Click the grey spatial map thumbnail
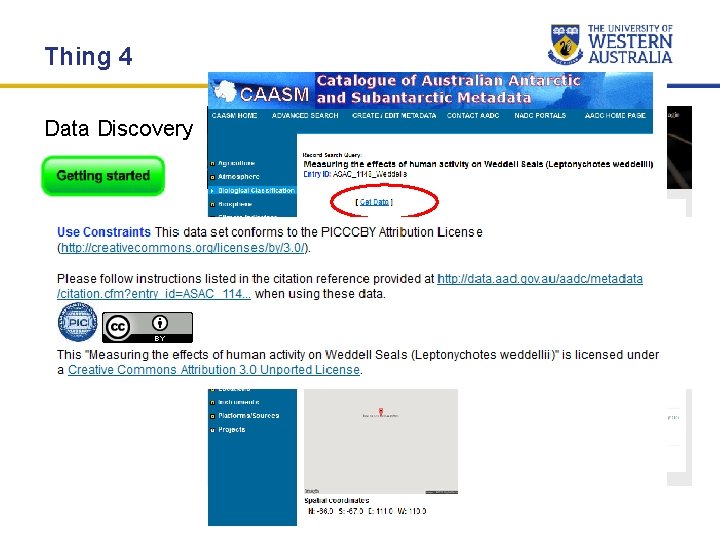The height and width of the screenshot is (540, 720). [x=381, y=442]
